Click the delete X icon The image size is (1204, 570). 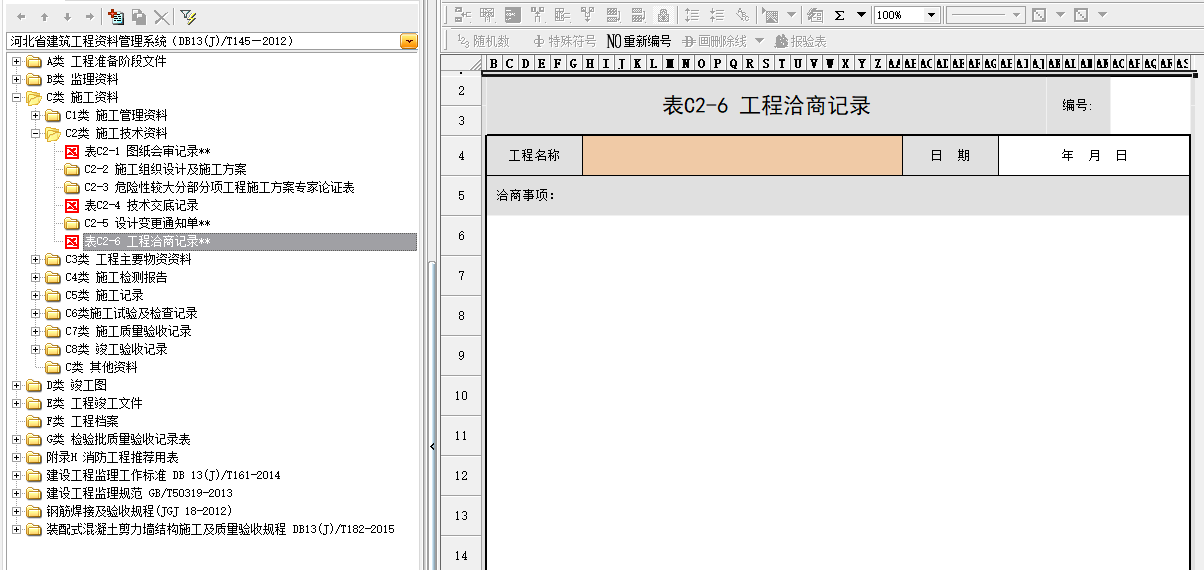tap(160, 16)
